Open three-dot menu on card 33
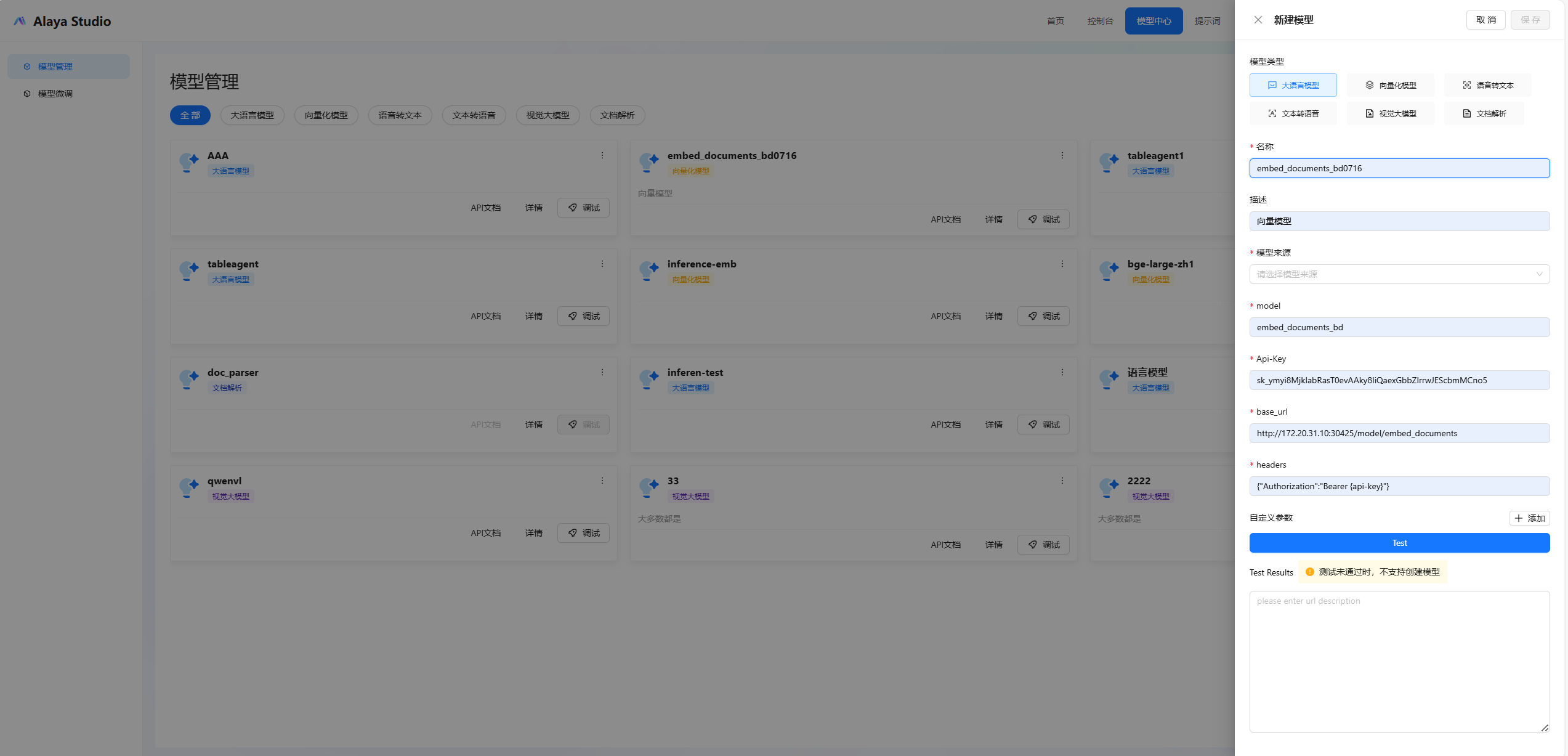Screen dimensions: 1568x756 (x=1062, y=481)
